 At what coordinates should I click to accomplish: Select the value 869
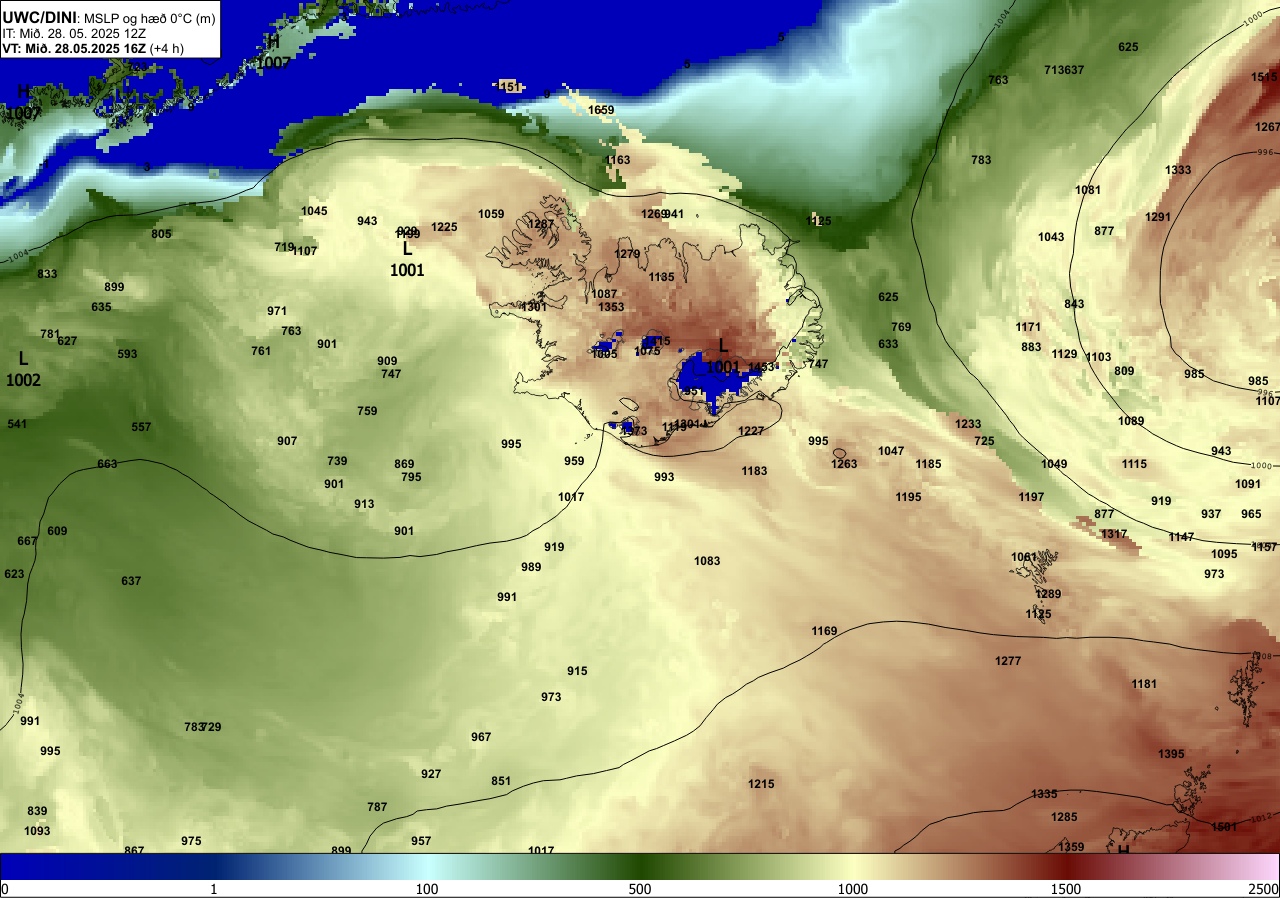[x=404, y=464]
